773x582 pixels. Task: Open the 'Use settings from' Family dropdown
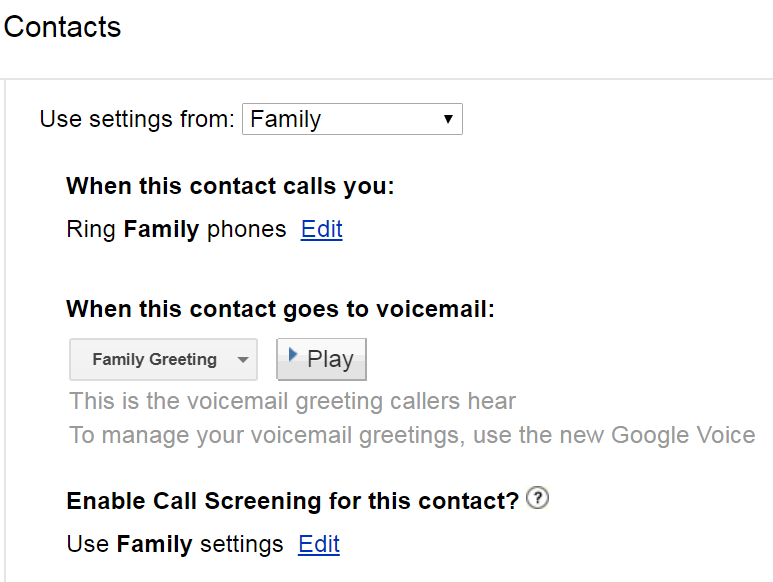tap(352, 119)
